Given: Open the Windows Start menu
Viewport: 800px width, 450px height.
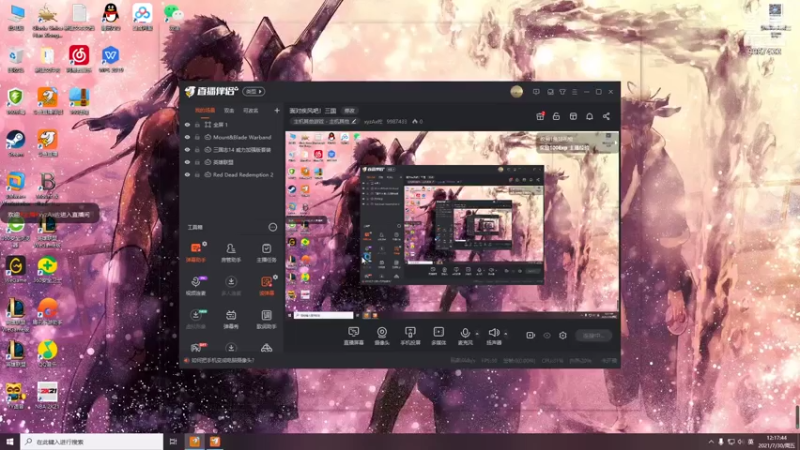Looking at the screenshot, I should [x=10, y=441].
